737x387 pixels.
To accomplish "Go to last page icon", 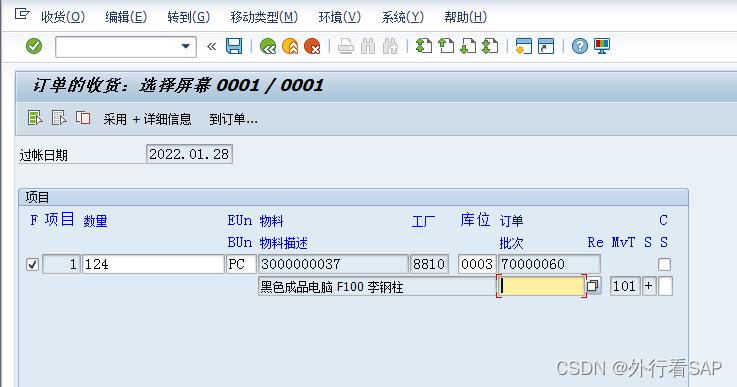I will [x=490, y=46].
